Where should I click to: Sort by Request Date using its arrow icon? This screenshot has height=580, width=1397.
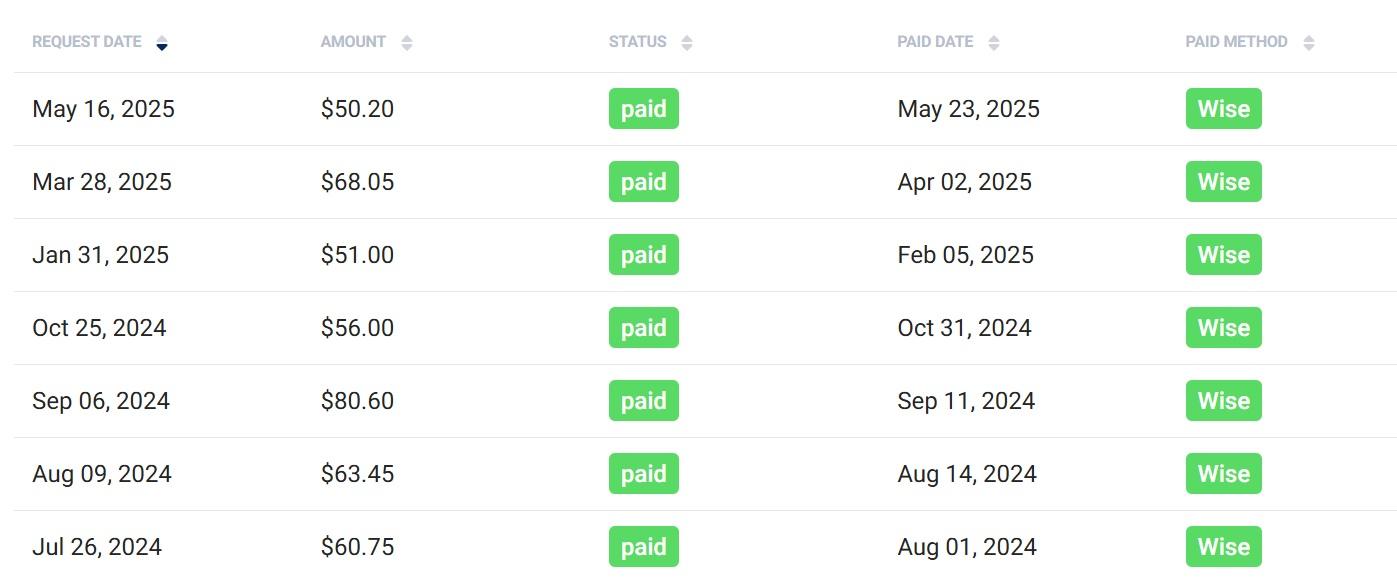pyautogui.click(x=162, y=43)
